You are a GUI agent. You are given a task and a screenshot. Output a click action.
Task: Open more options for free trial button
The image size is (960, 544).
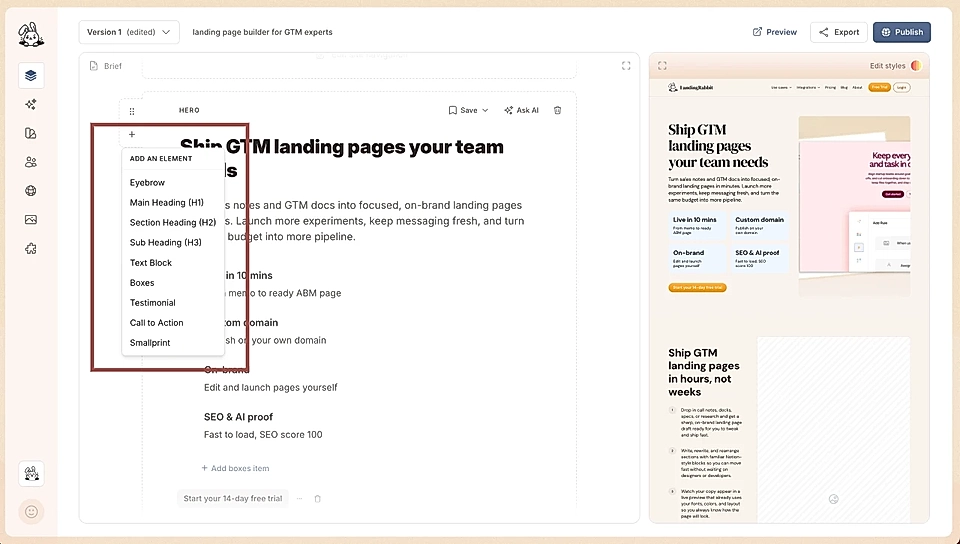299,499
